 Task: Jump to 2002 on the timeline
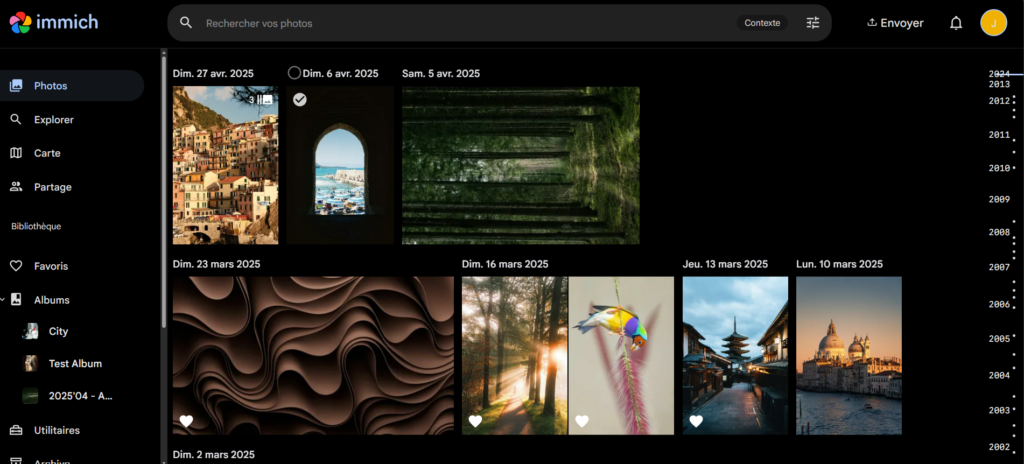(999, 447)
